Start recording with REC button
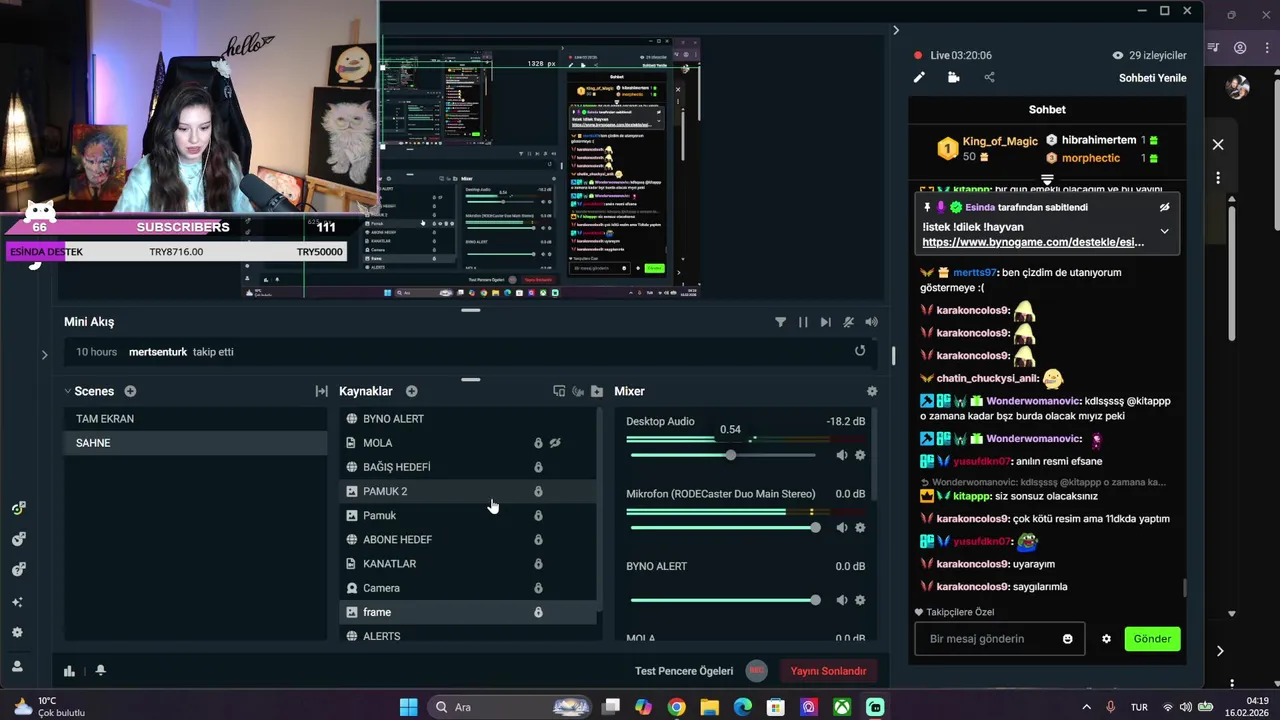Viewport: 1280px width, 720px height. pos(756,671)
